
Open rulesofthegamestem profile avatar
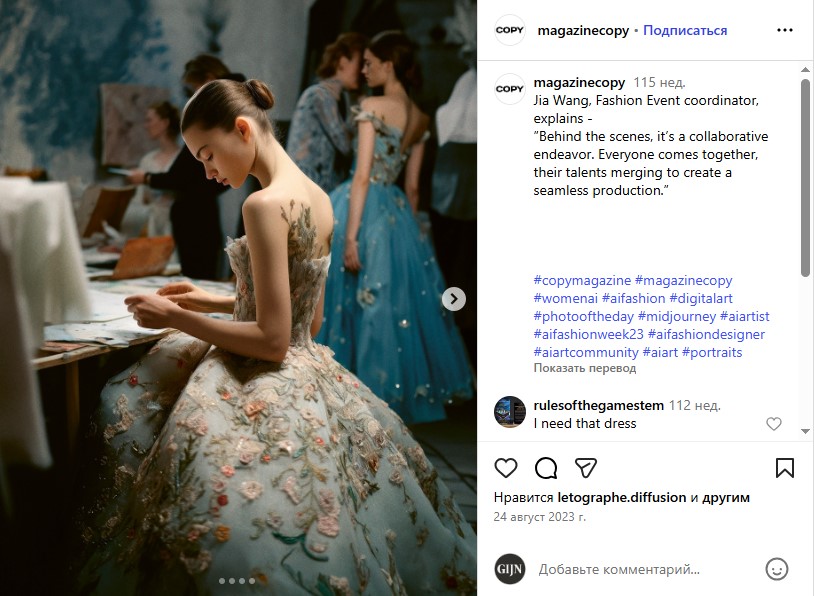509,412
